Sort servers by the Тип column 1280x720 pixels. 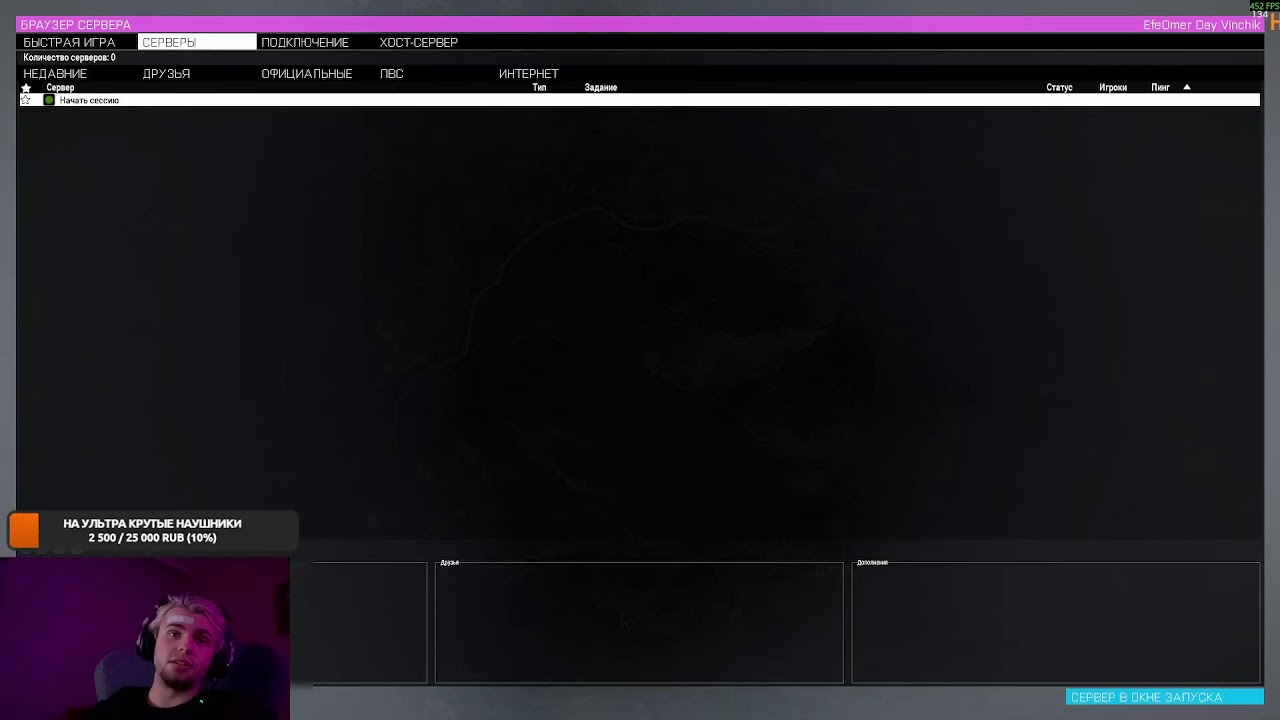[539, 88]
